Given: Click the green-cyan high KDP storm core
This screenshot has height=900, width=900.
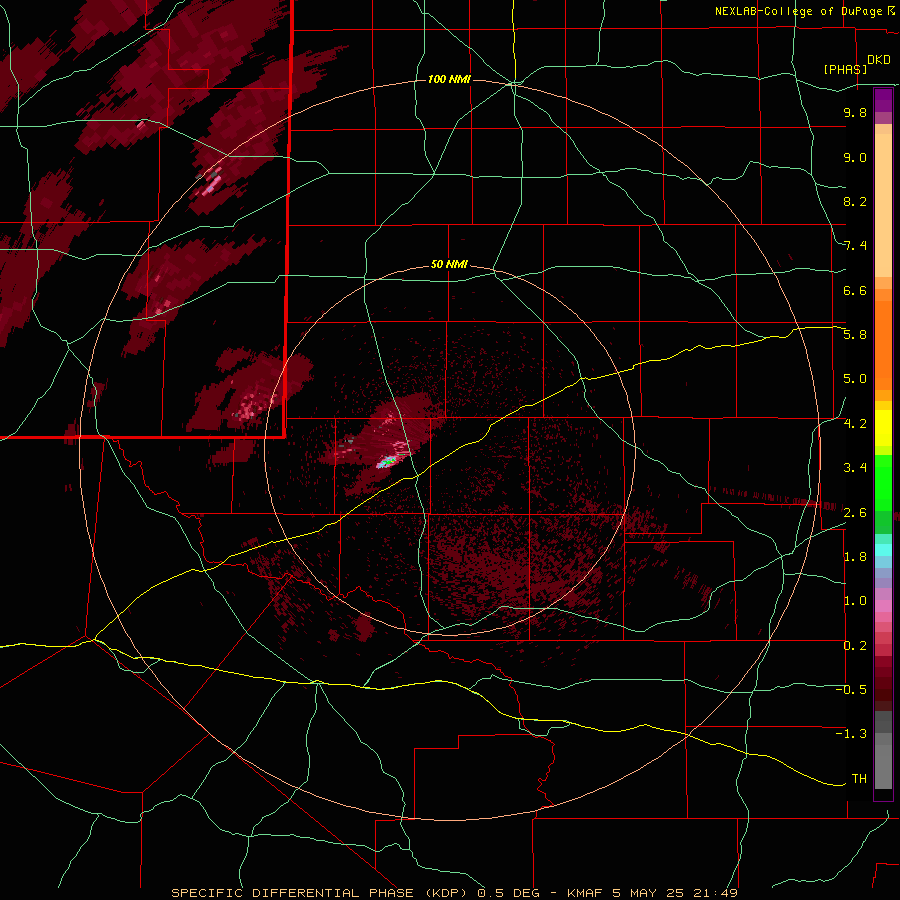Looking at the screenshot, I should [x=388, y=461].
